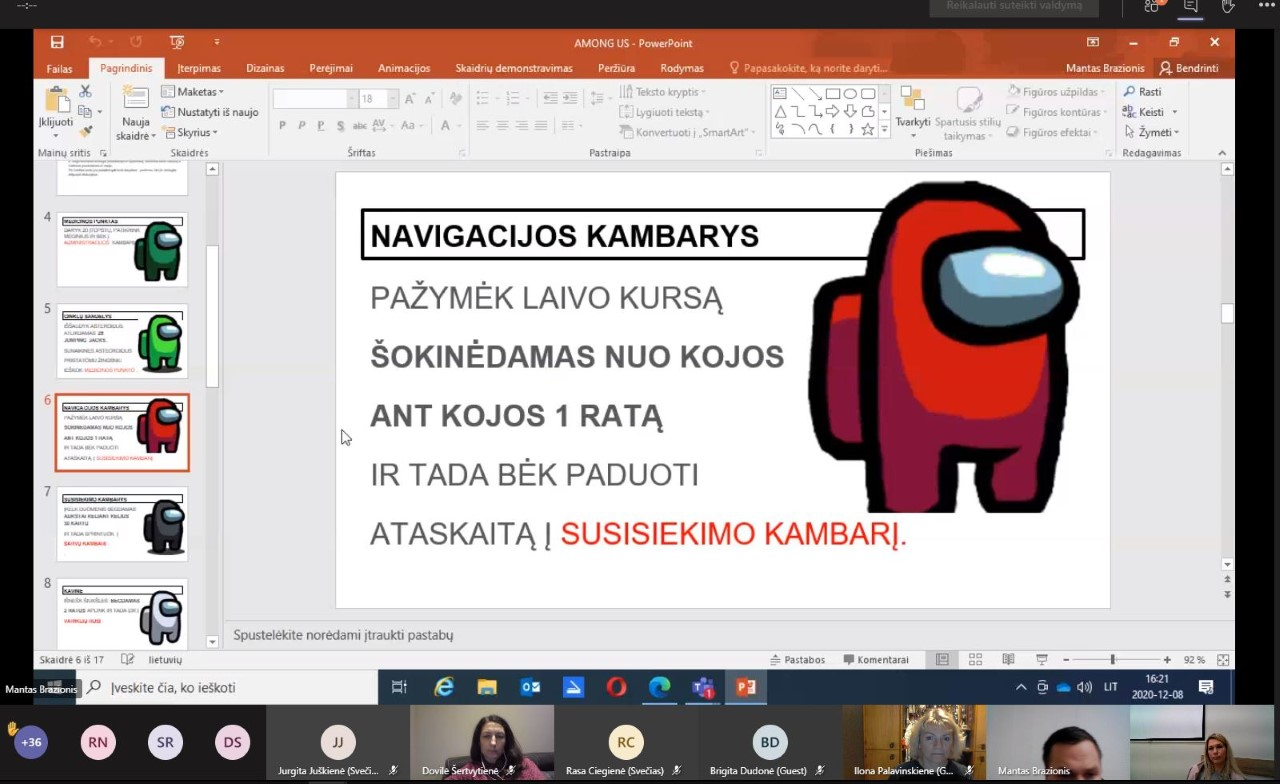The image size is (1280, 784).
Task: Click the Teams icon on taskbar
Action: coord(703,687)
